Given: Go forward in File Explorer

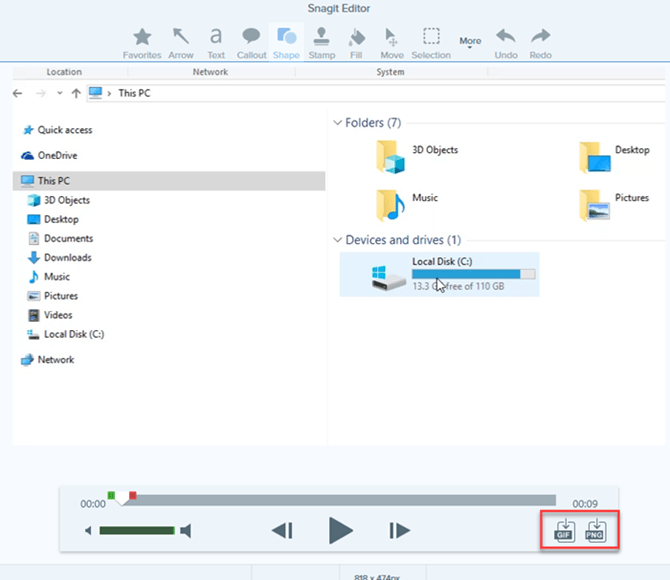Looking at the screenshot, I should click(x=41, y=93).
